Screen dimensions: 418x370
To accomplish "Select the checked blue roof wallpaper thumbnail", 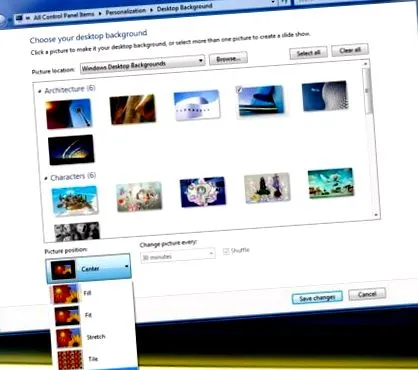I will tap(261, 100).
